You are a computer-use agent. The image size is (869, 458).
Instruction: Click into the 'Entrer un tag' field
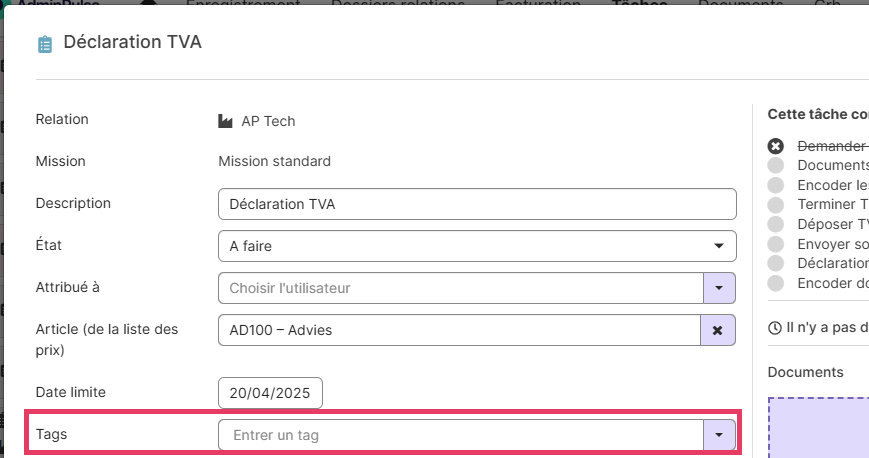(x=460, y=435)
